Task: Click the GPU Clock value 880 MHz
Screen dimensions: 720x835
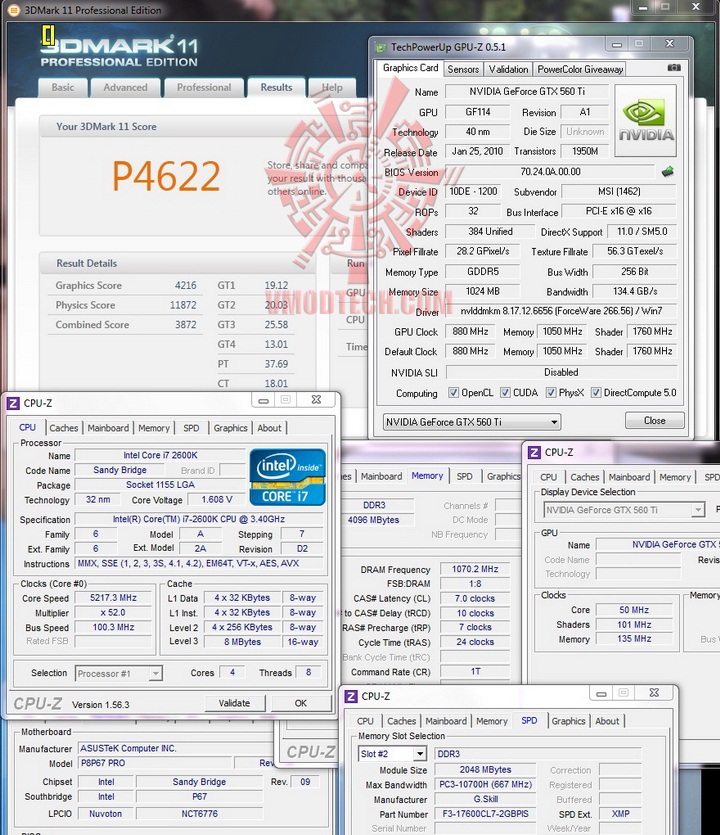Action: click(x=470, y=331)
